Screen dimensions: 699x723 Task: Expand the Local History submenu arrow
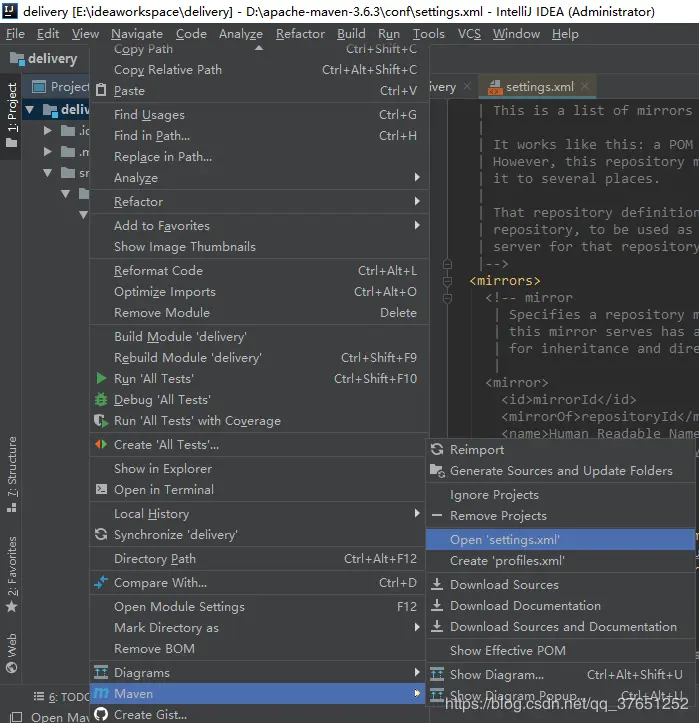click(417, 514)
